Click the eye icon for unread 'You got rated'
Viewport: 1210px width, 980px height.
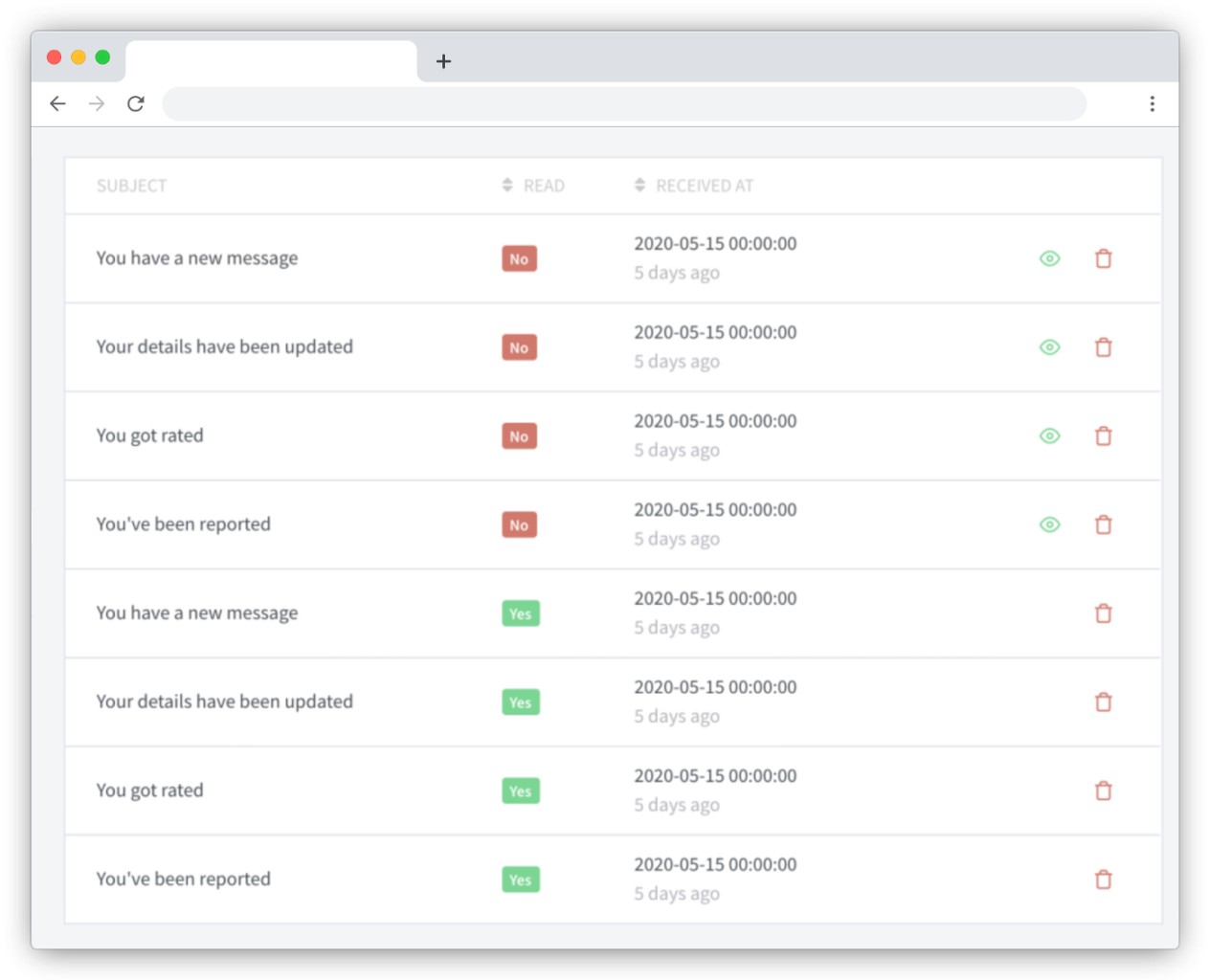pyautogui.click(x=1049, y=436)
